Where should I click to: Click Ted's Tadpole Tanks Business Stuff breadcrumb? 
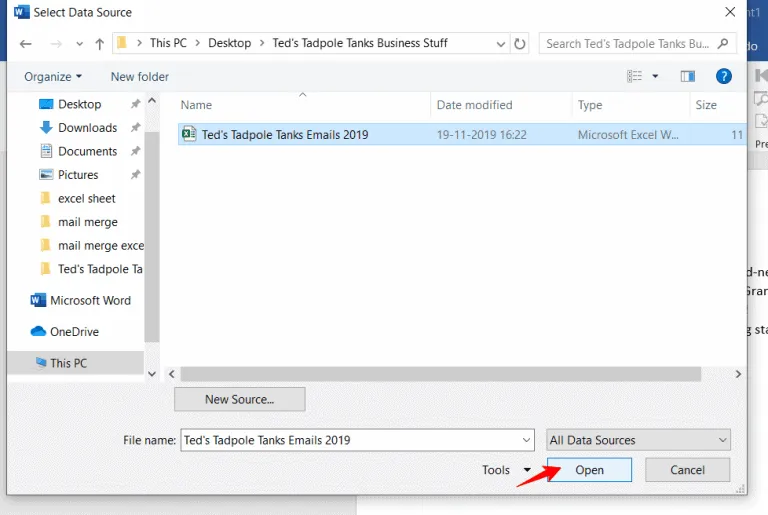(360, 43)
